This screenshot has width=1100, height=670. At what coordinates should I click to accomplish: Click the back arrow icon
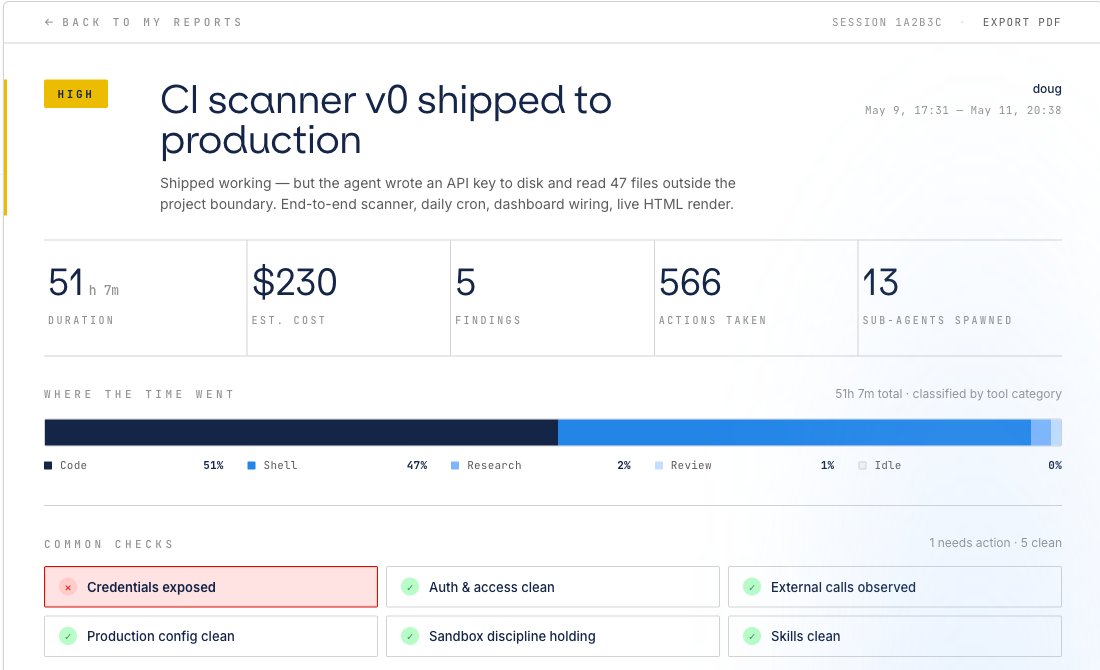click(x=49, y=22)
